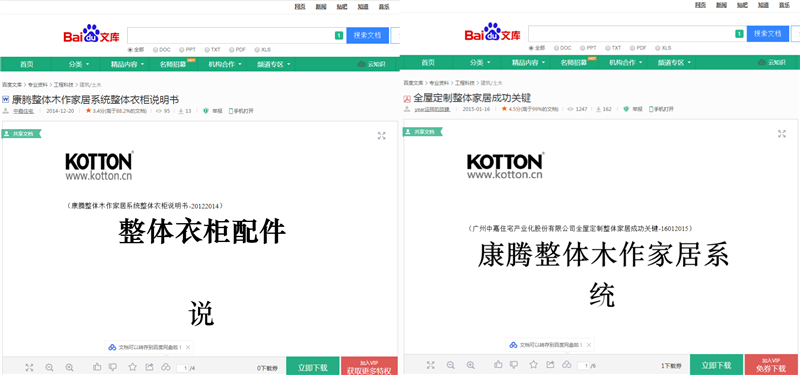Open 首页 tab on left page

coord(27,64)
